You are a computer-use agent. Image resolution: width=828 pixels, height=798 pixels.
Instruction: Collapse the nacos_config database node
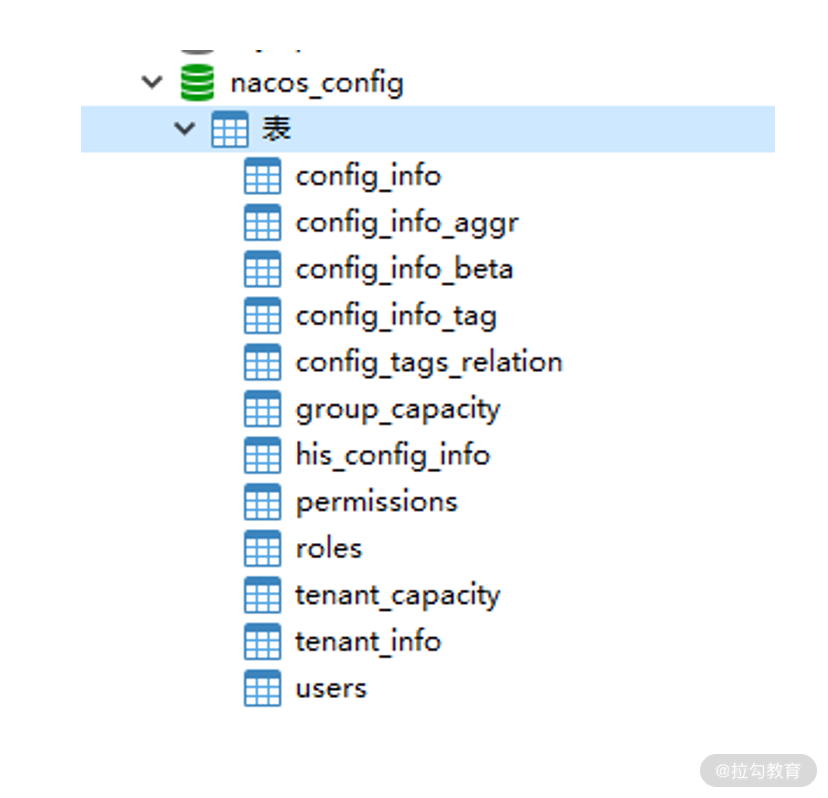pos(152,82)
